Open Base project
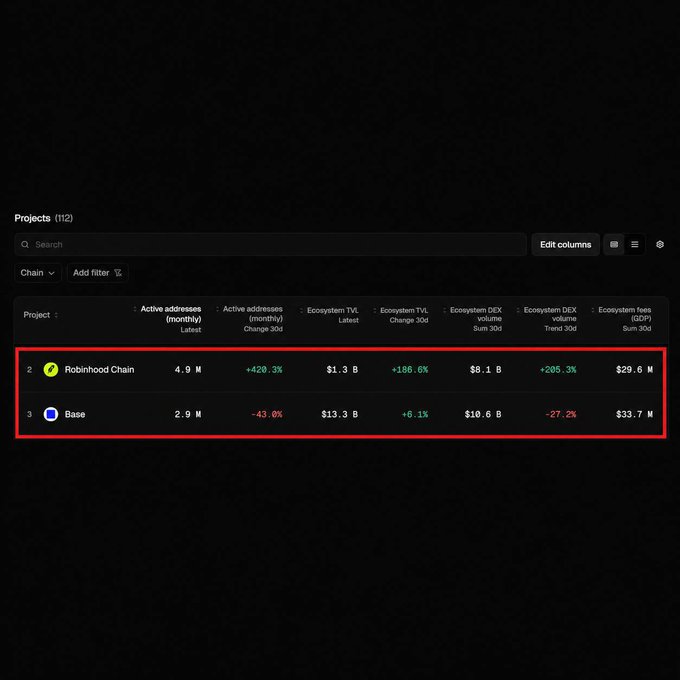680x680 pixels. coord(75,414)
